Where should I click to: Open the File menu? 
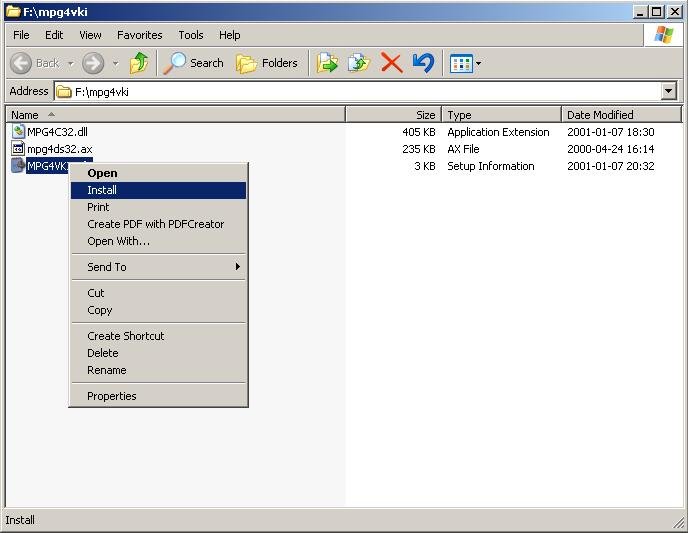(x=21, y=35)
